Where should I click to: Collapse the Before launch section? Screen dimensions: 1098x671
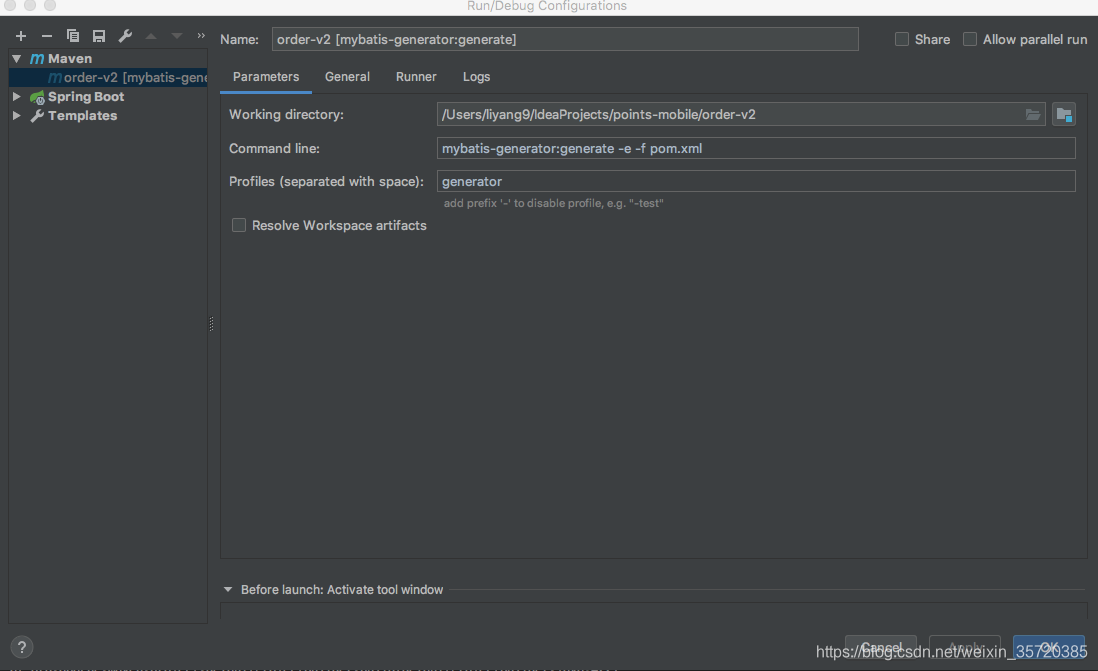[x=228, y=590]
